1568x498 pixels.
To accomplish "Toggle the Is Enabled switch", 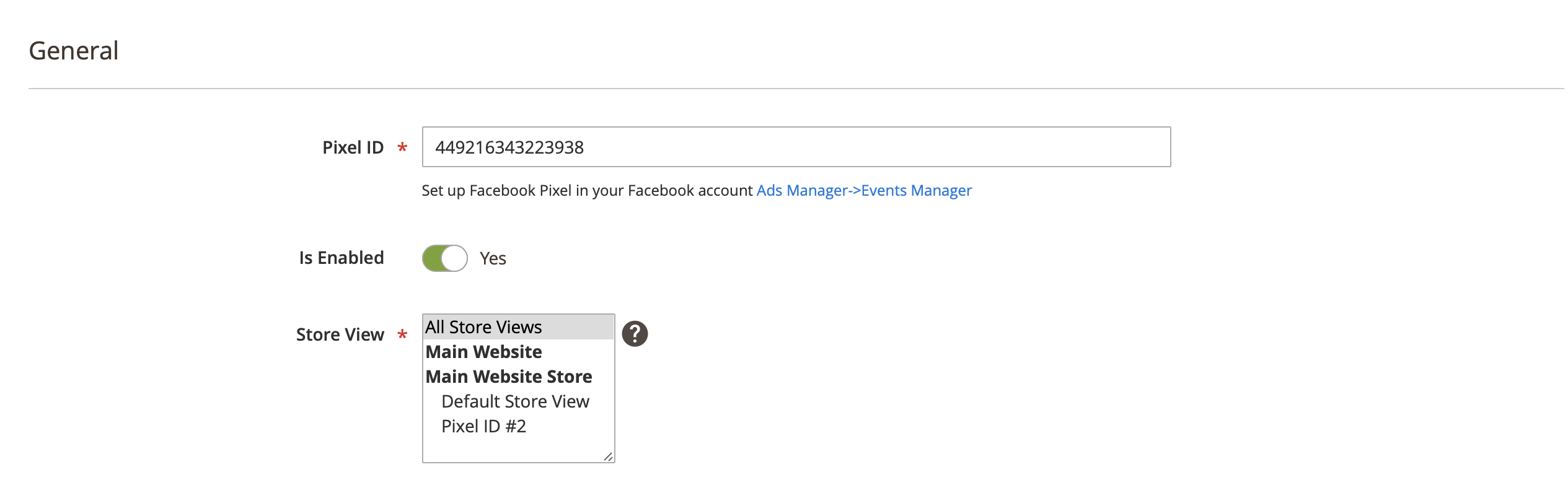I will (445, 258).
